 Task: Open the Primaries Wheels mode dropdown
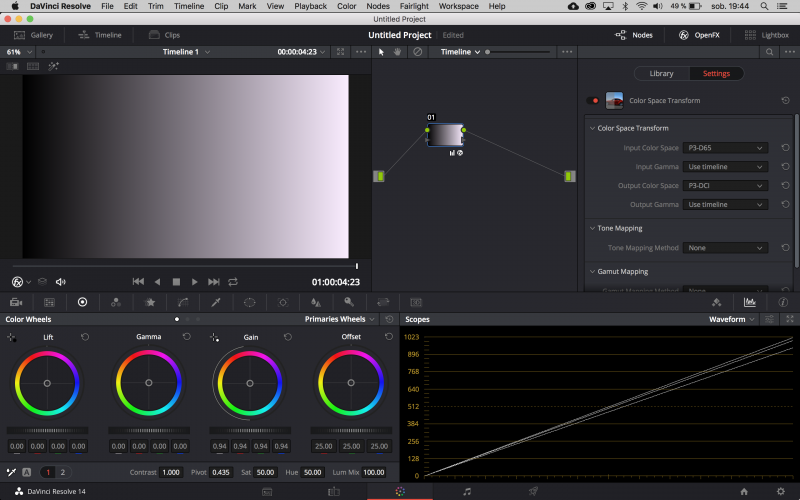click(x=339, y=319)
